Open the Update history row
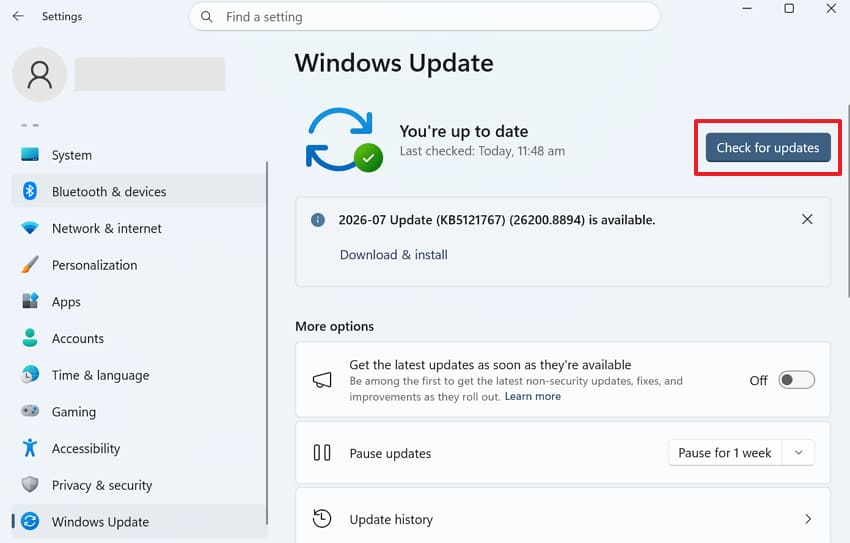This screenshot has width=850, height=543. (563, 515)
